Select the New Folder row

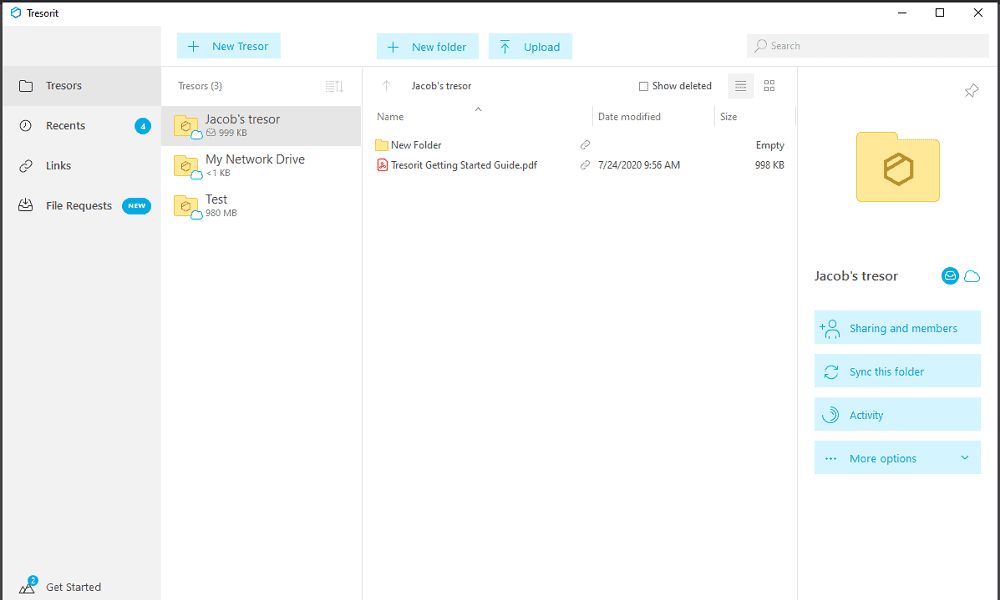(580, 145)
